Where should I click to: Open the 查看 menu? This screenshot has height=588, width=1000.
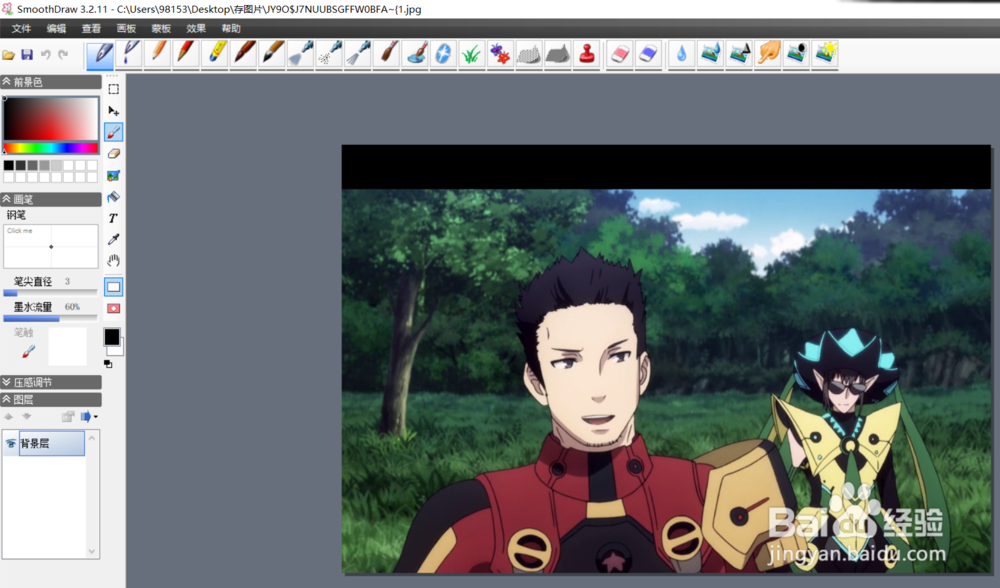[91, 29]
